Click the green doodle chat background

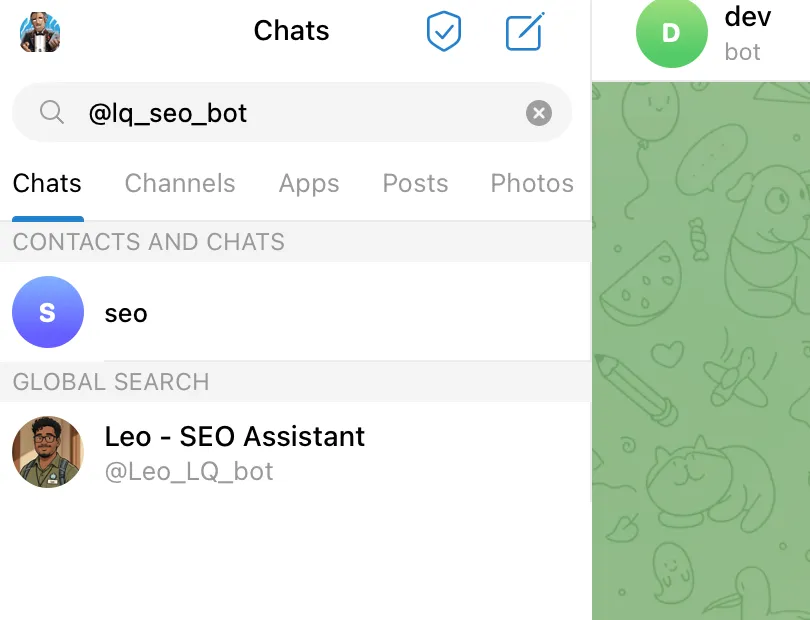700,350
